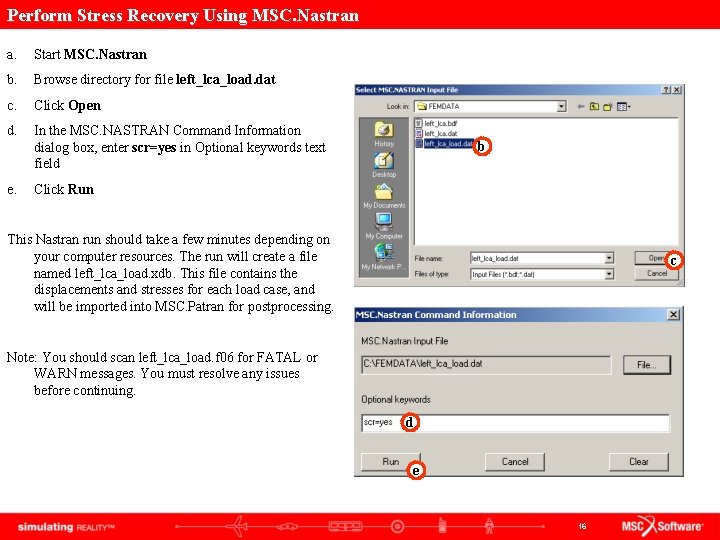Click the Run button

[390, 462]
